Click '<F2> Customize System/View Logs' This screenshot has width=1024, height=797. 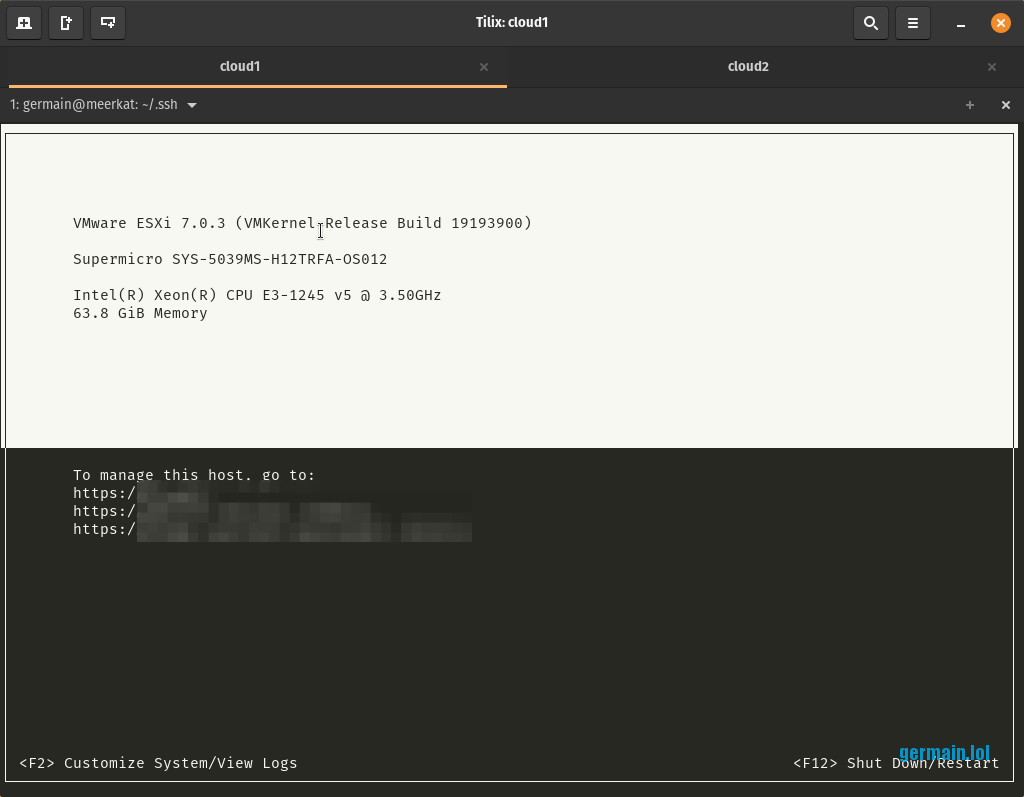(x=158, y=764)
